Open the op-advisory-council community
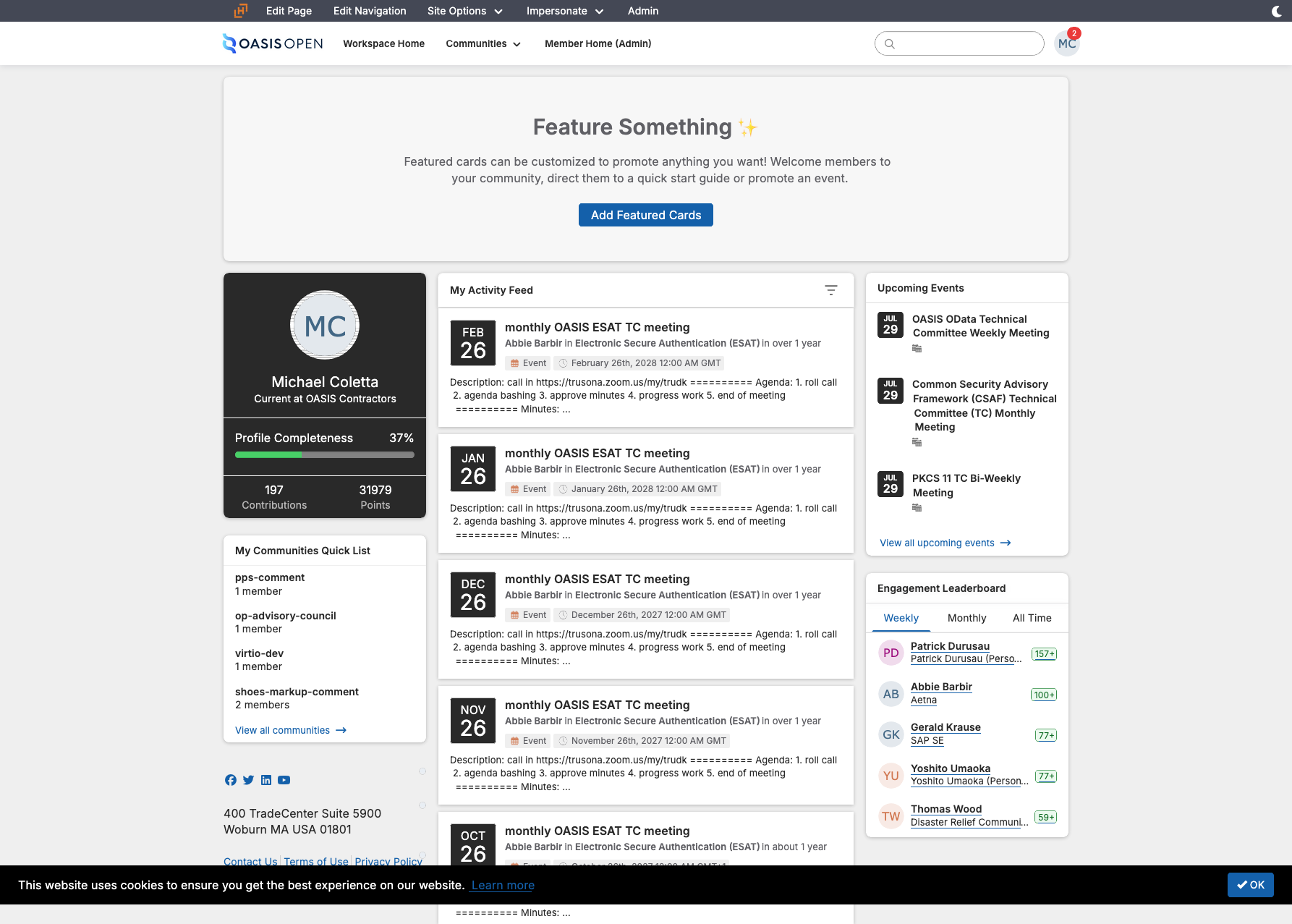This screenshot has height=924, width=1292. tap(286, 616)
